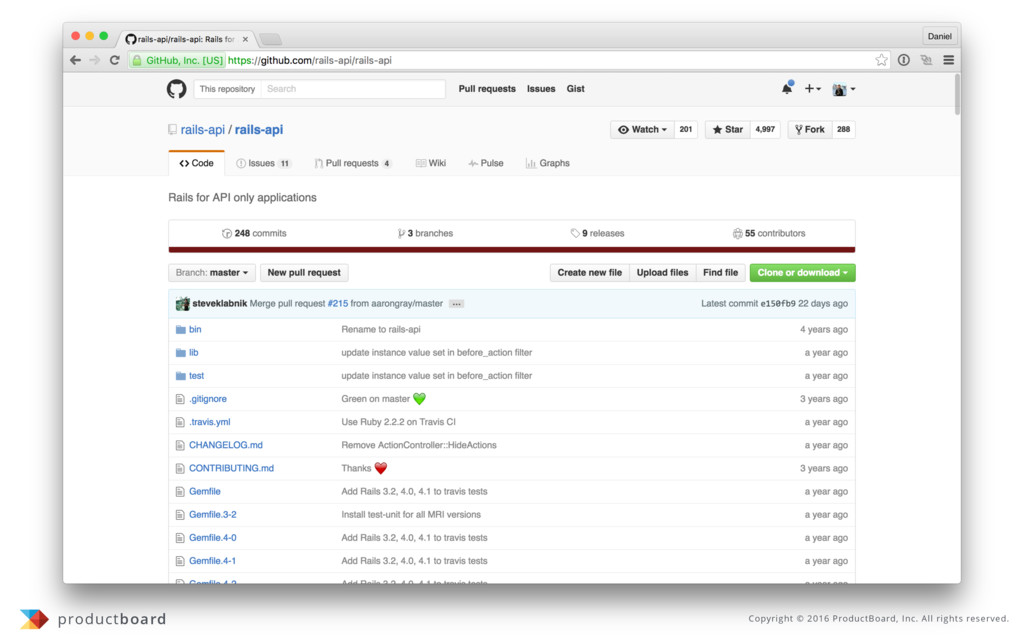Viewport: 1024px width, 640px height.
Task: Click Upload files button
Action: click(662, 272)
